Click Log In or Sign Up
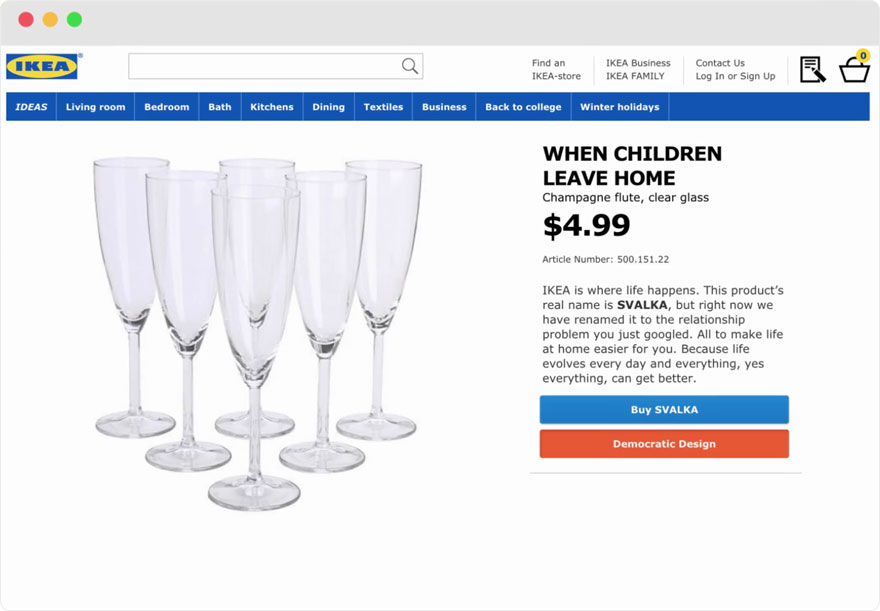 pyautogui.click(x=735, y=76)
